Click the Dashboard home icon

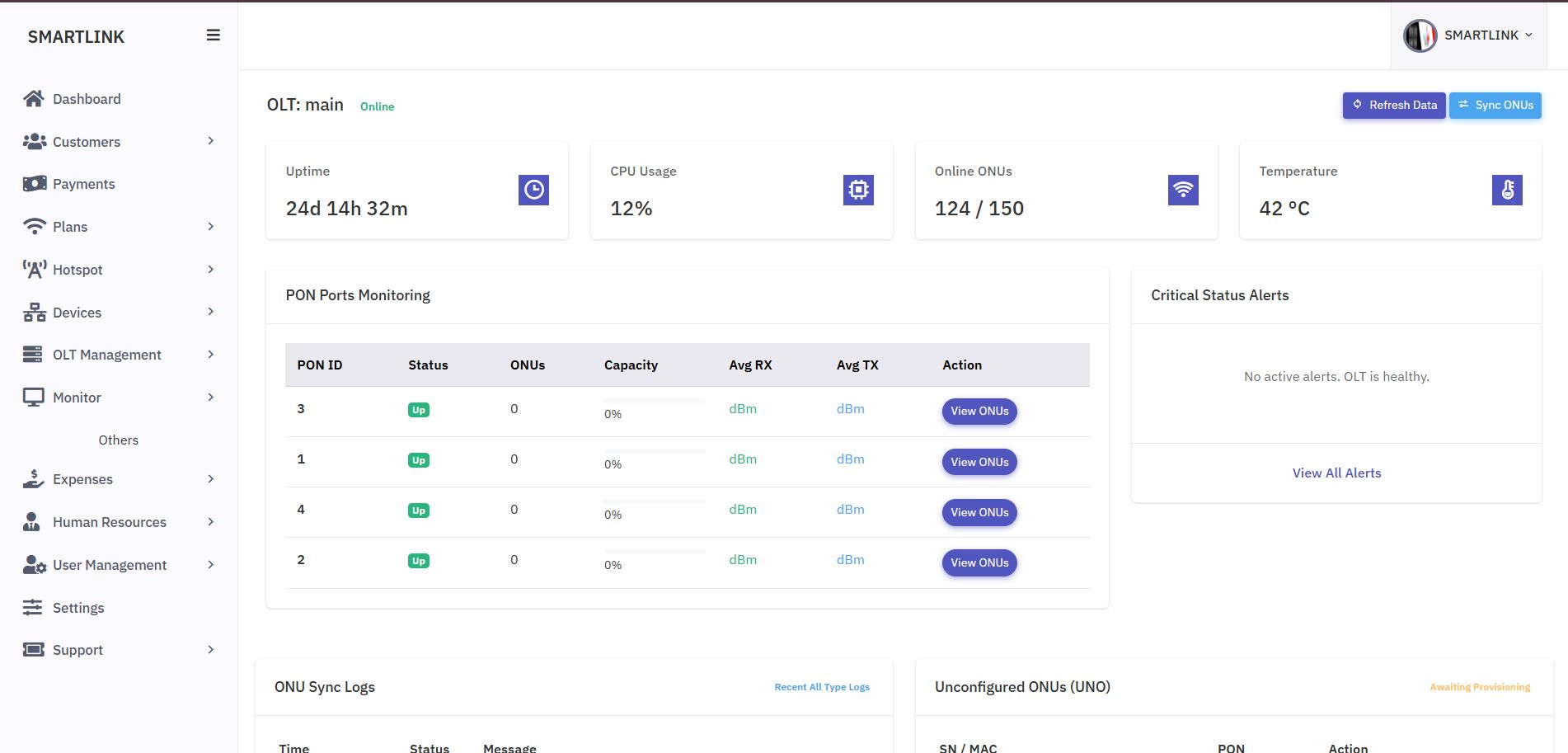[34, 99]
